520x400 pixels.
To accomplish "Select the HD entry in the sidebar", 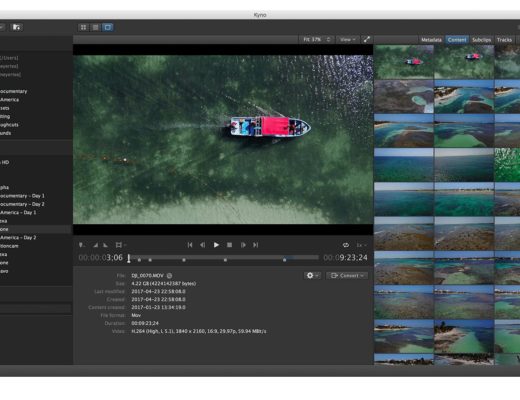I will [x=5, y=162].
